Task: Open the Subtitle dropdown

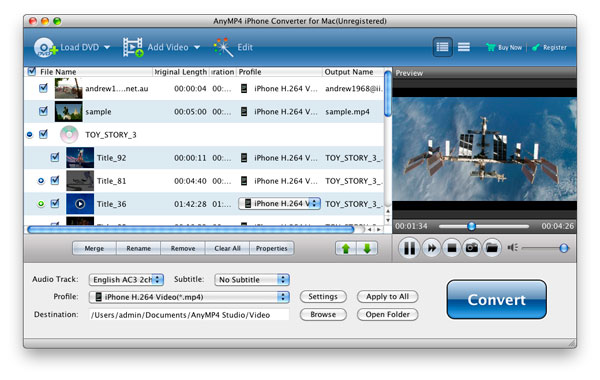Action: click(252, 280)
